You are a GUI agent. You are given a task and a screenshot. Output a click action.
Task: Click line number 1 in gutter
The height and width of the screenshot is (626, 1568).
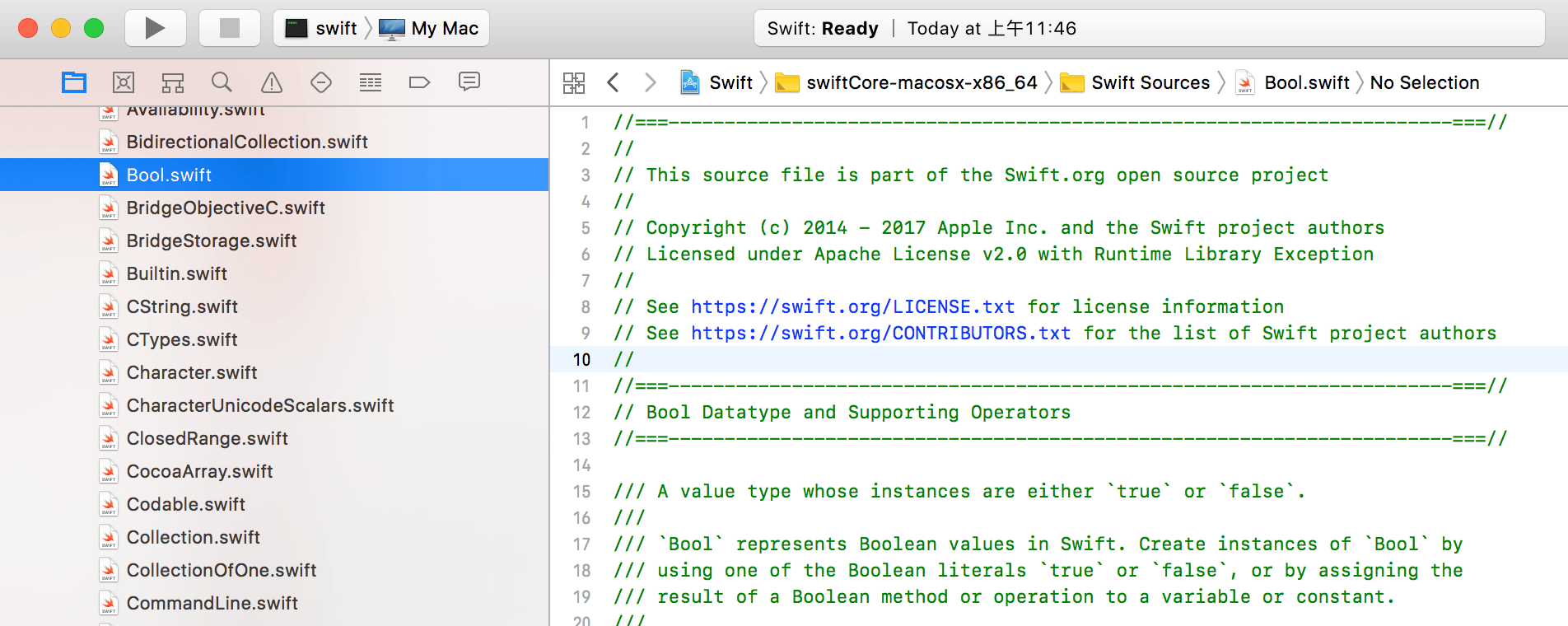[586, 123]
